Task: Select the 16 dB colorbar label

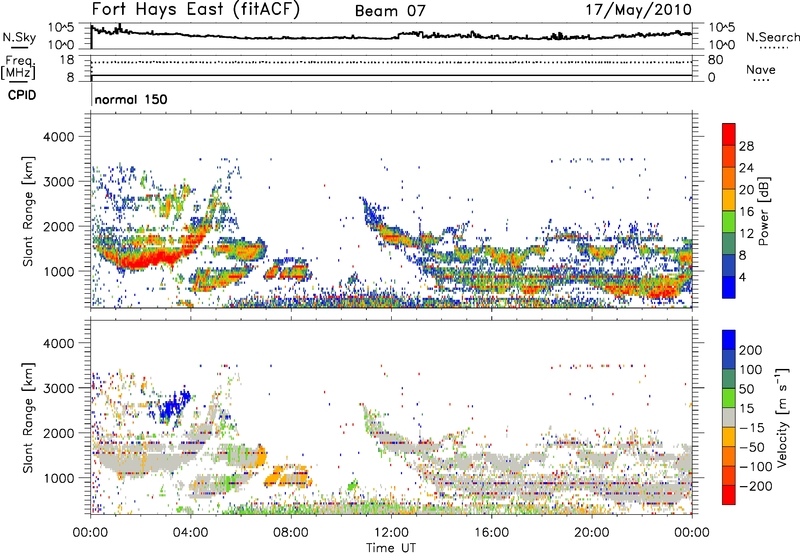Action: [746, 211]
